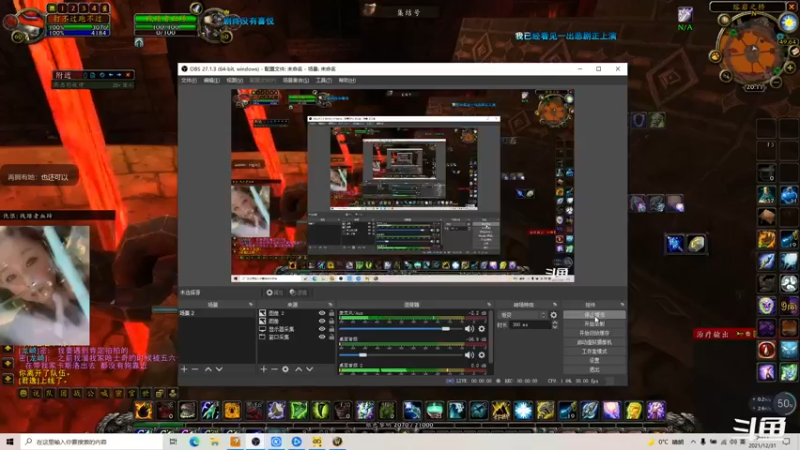Lock the 显示器采集 source
The height and width of the screenshot is (450, 800).
331,329
